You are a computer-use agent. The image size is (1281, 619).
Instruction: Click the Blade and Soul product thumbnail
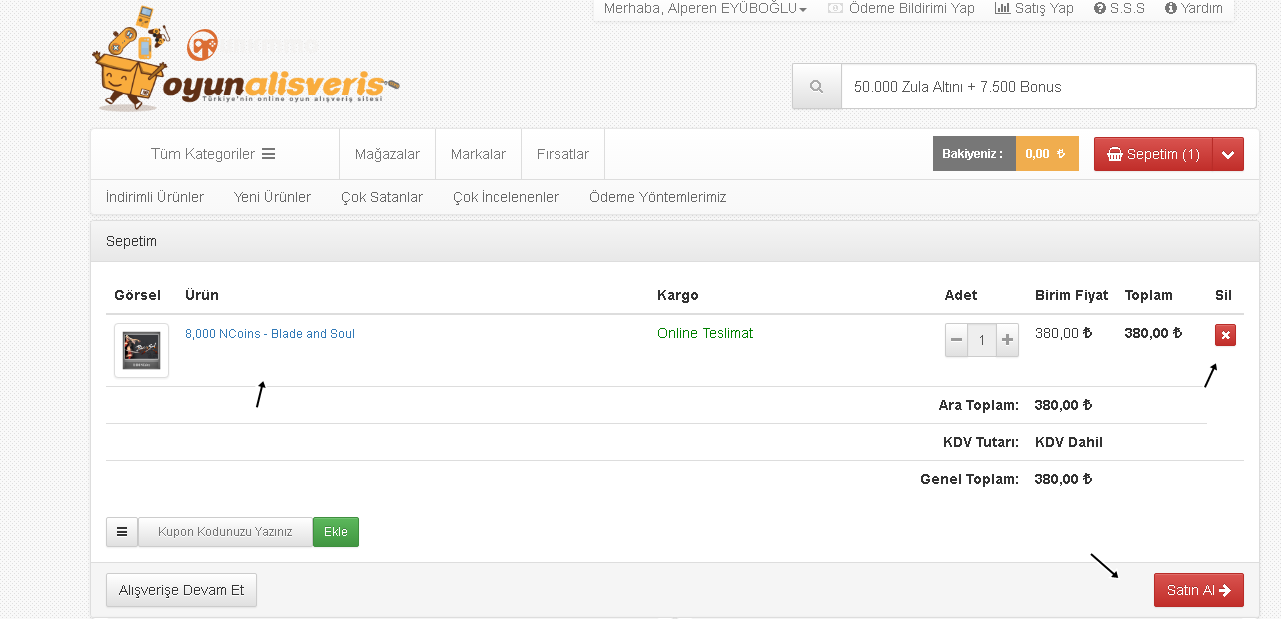pyautogui.click(x=141, y=351)
